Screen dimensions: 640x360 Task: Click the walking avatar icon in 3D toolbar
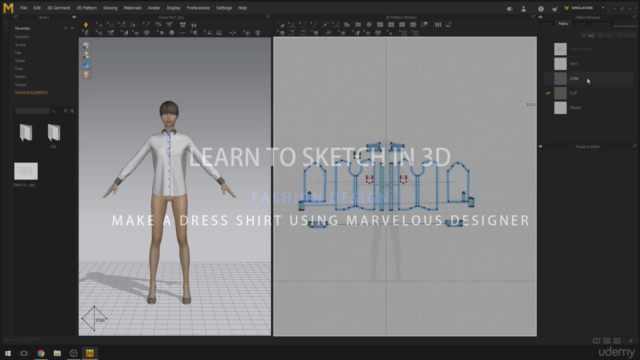[86, 33]
